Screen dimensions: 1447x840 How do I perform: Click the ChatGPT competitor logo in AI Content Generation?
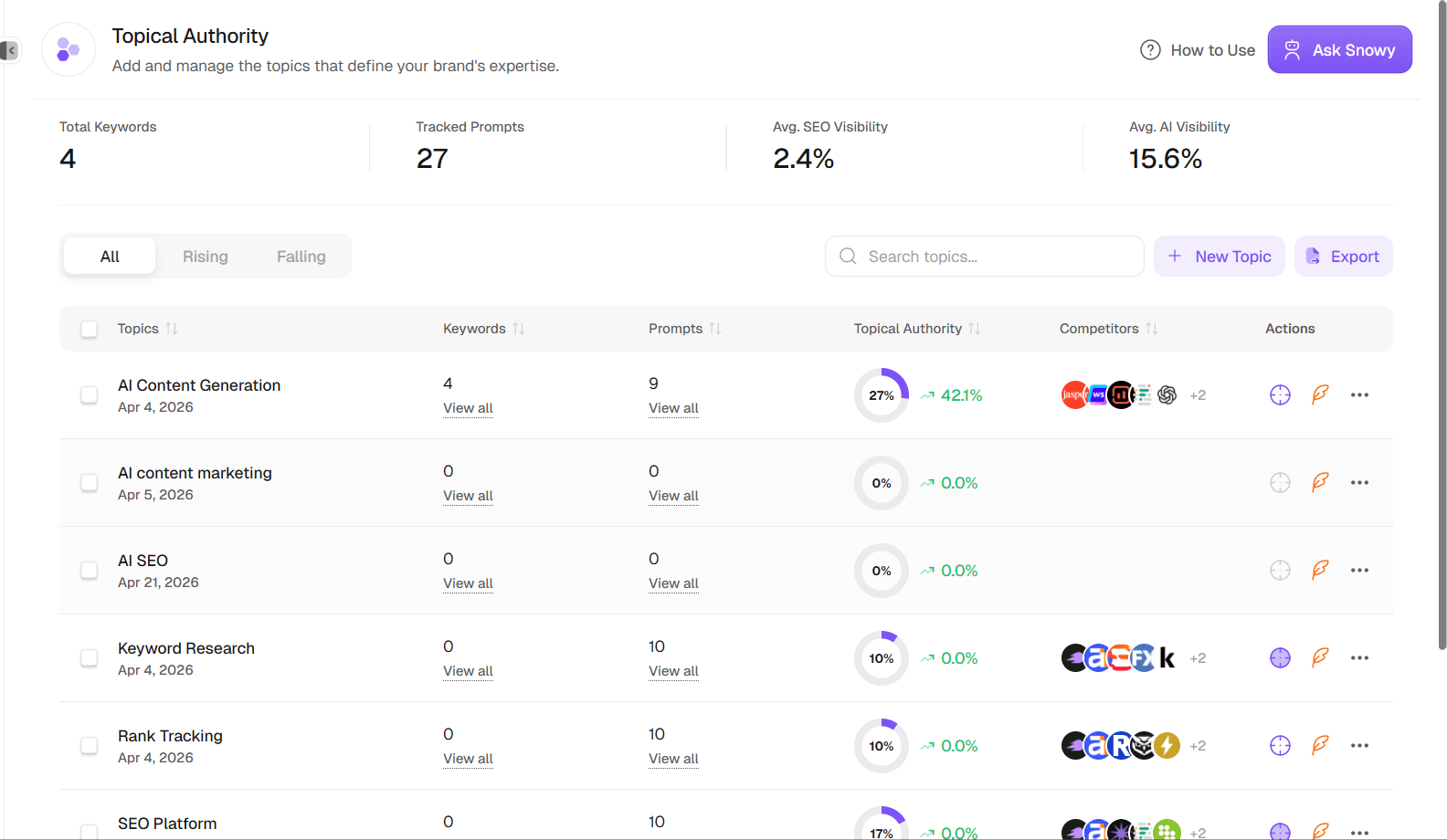(1167, 394)
